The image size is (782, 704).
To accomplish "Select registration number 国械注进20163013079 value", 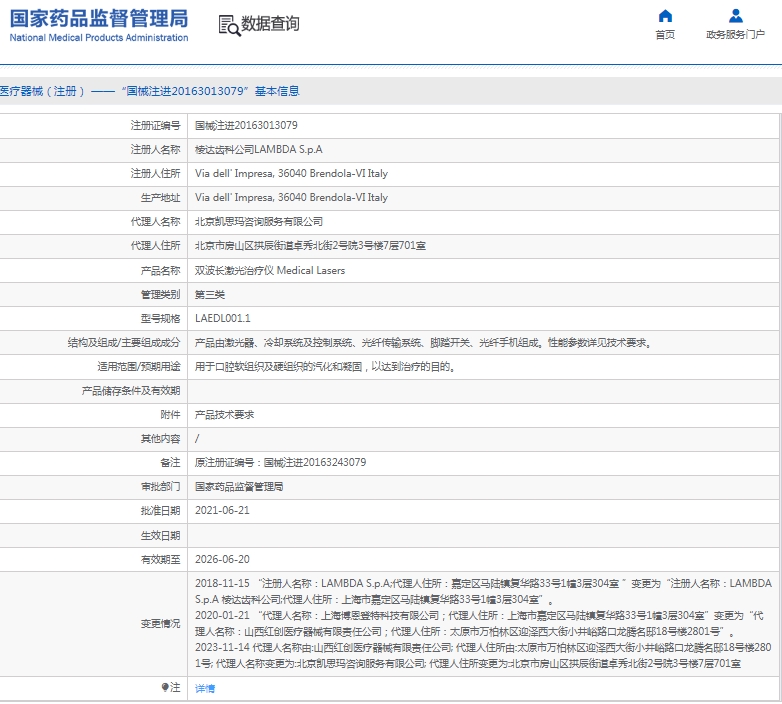I will pyautogui.click(x=246, y=125).
